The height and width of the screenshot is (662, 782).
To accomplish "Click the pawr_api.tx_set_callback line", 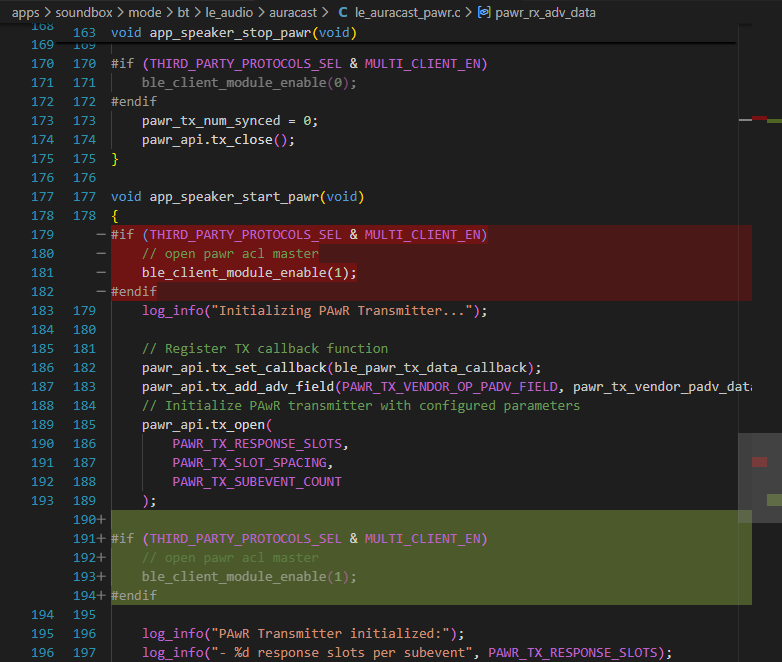I will (342, 368).
